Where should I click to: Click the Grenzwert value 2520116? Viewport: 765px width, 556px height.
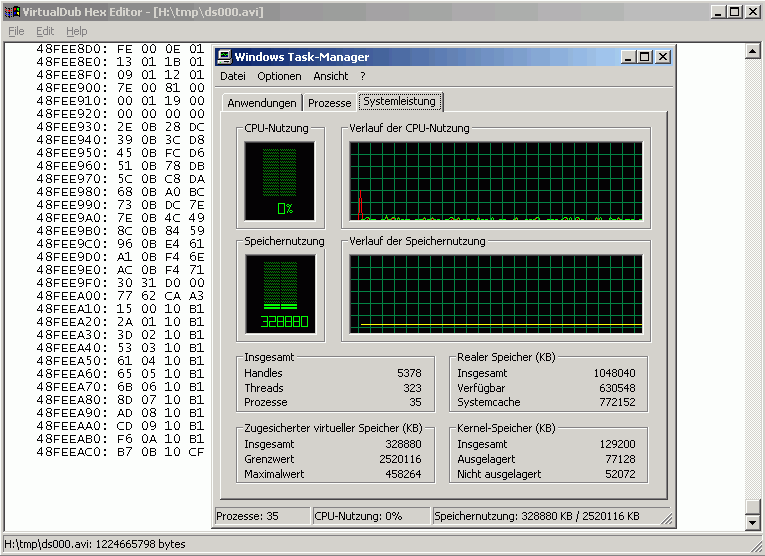click(401, 459)
